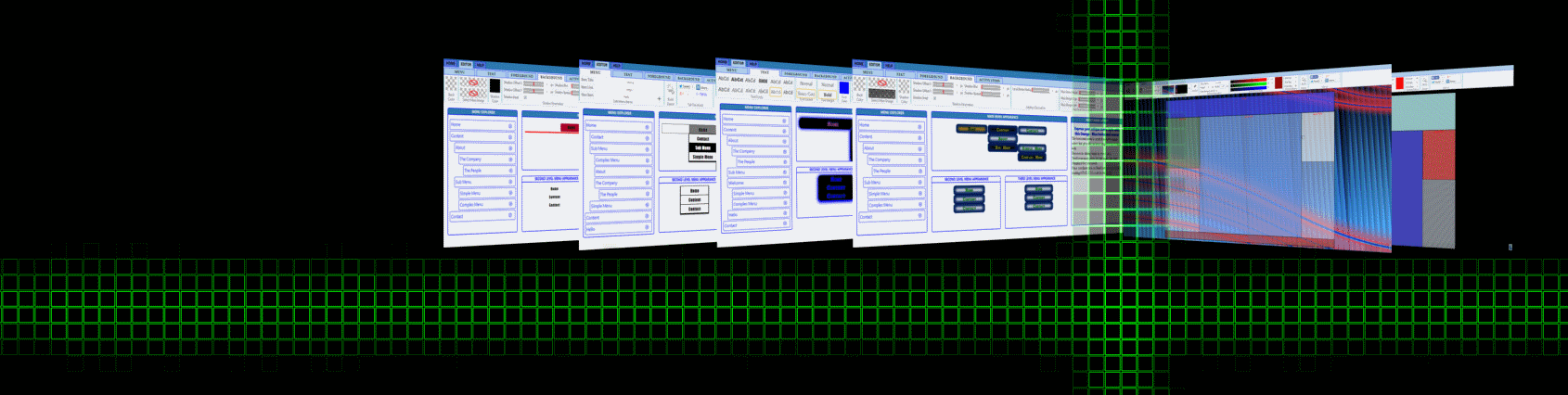This screenshot has height=395, width=1568.
Task: Click the icon on The Company row, first window
Action: [510, 159]
